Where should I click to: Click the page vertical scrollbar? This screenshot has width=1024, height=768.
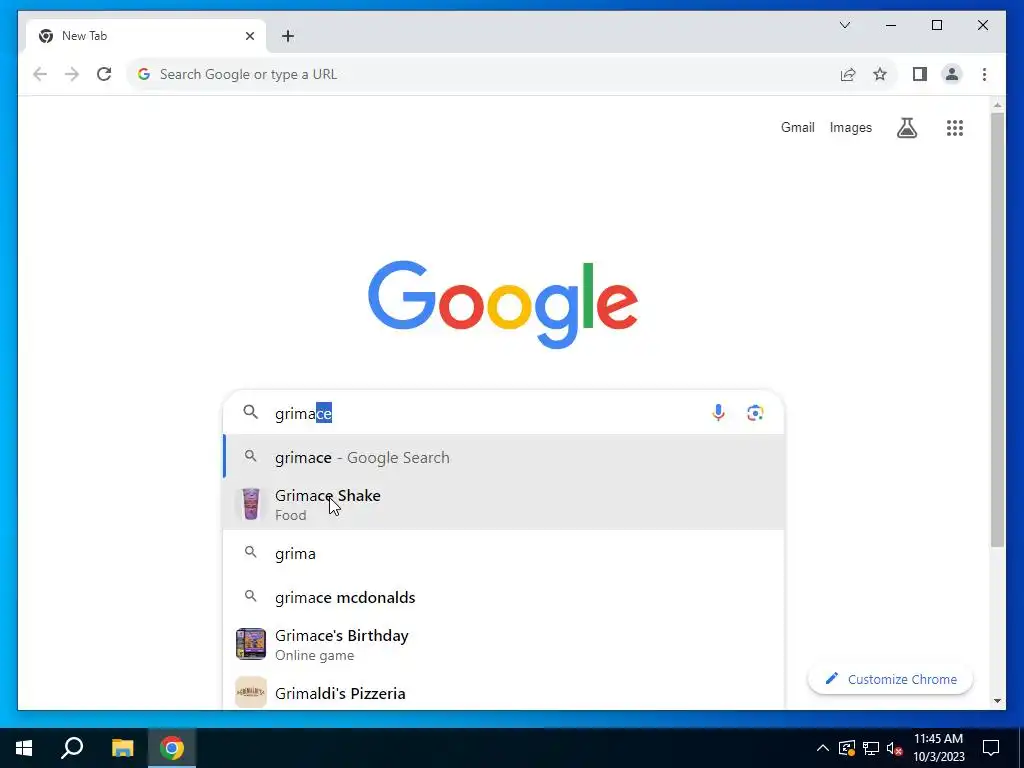(997, 330)
